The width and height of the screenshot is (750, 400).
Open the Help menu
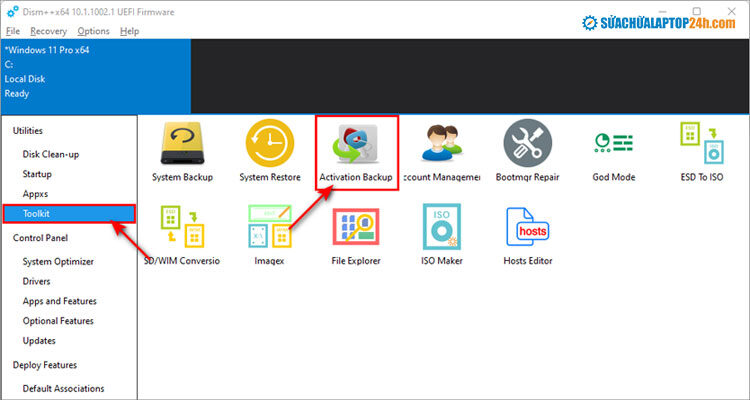pyautogui.click(x=129, y=31)
